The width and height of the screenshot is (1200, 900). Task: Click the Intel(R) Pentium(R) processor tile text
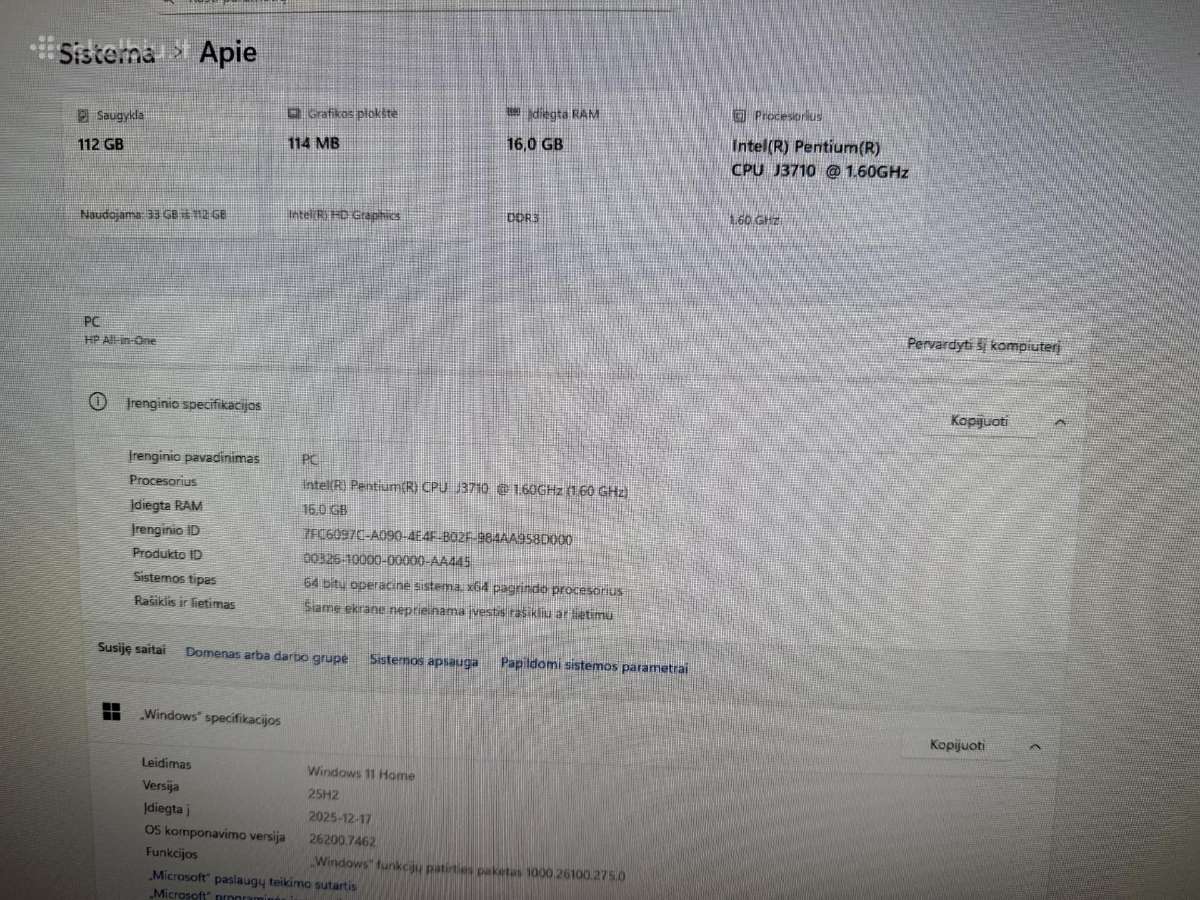[820, 159]
